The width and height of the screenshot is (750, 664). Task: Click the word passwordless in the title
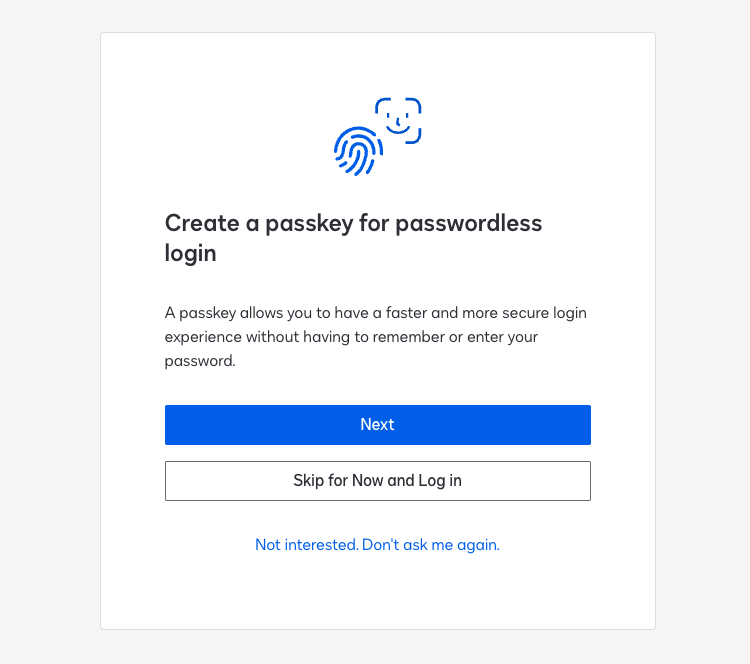469,223
